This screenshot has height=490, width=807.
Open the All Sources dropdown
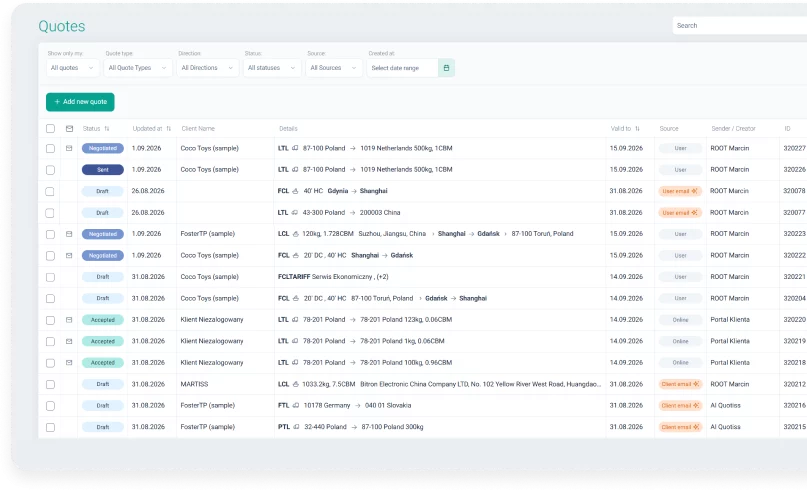click(334, 68)
